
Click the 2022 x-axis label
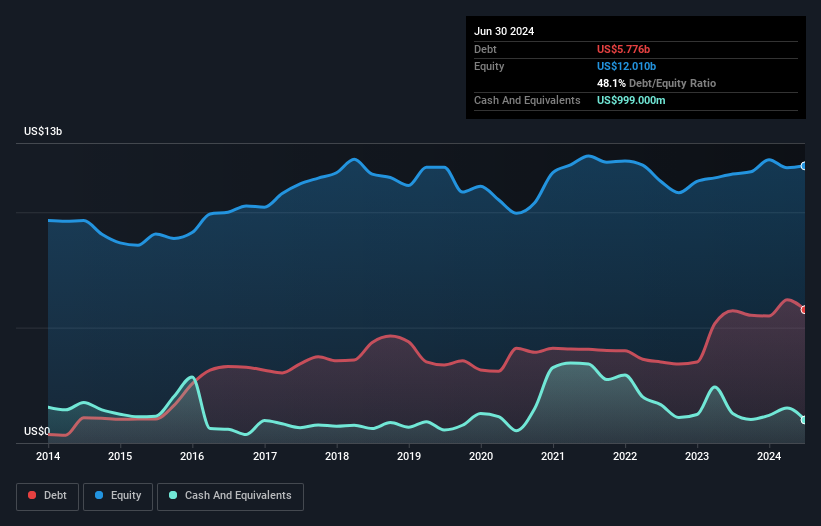click(x=625, y=456)
